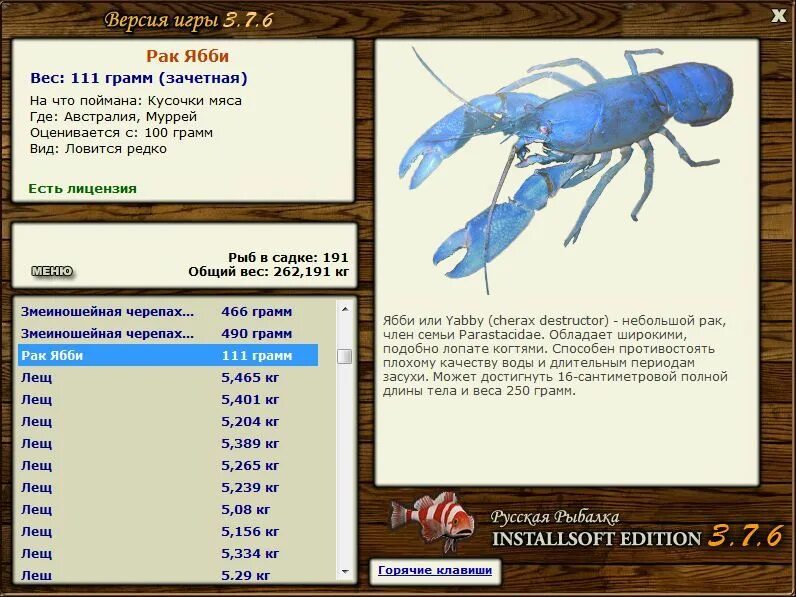Select the Лещ 5,265 кг row
Image resolution: width=796 pixels, height=597 pixels.
coord(168,466)
